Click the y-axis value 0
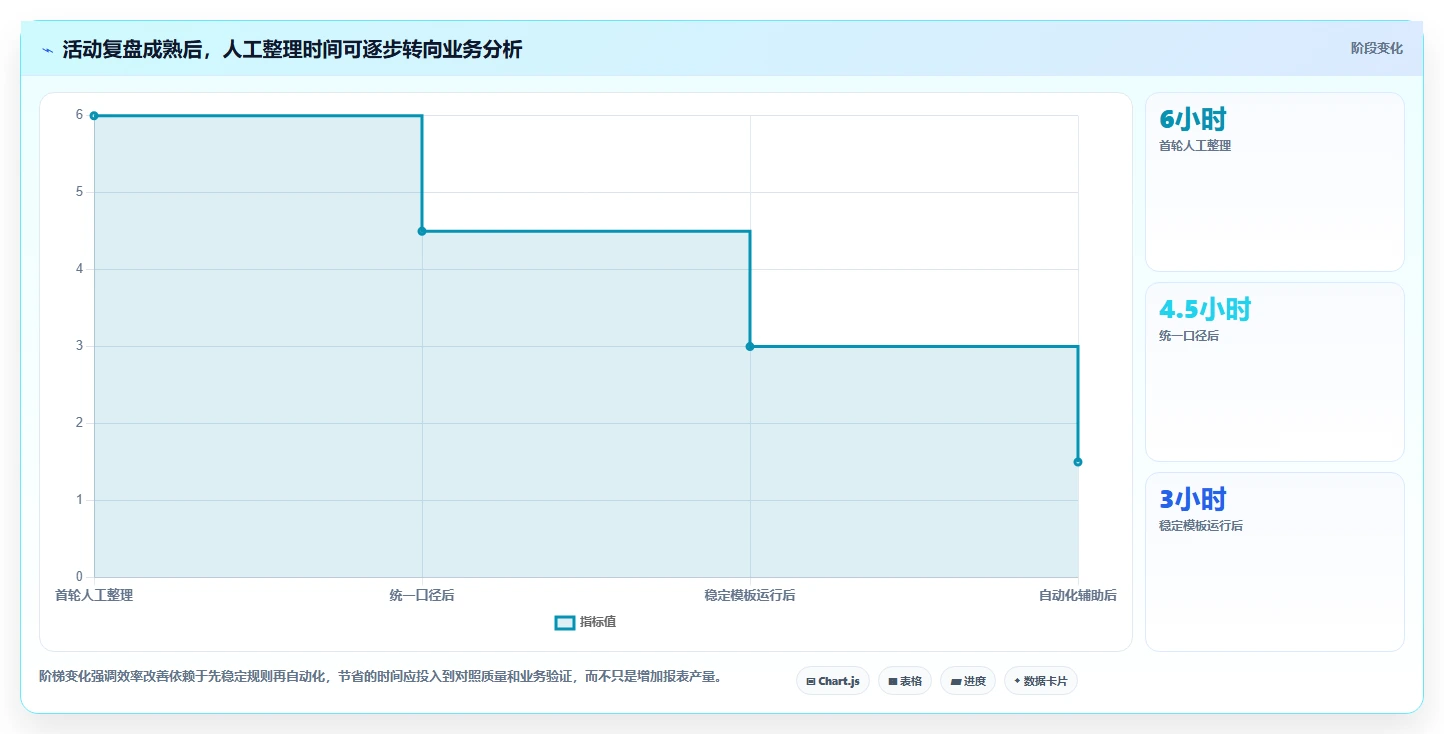Screen dimensions: 1444x734 coord(79,577)
